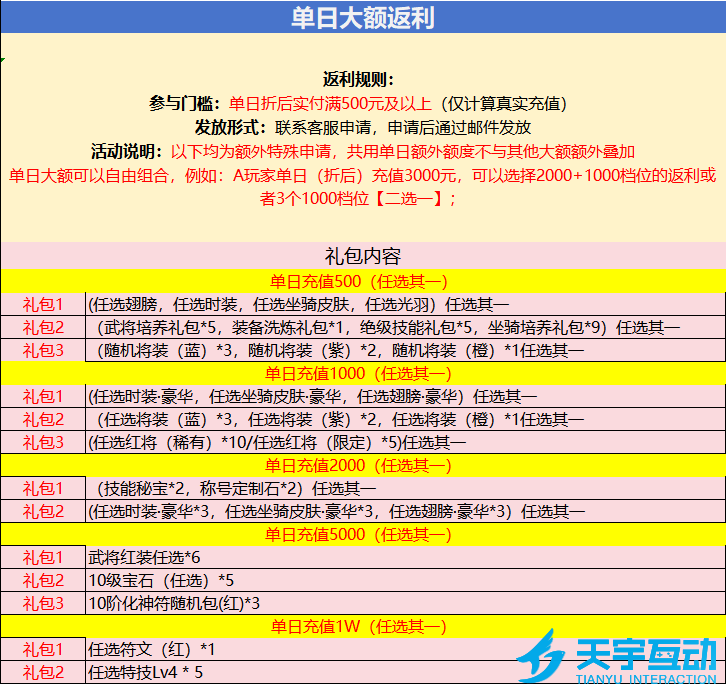Click 礼包3 label under 单日充值1000
Screen dimensions: 726x684
(43, 442)
